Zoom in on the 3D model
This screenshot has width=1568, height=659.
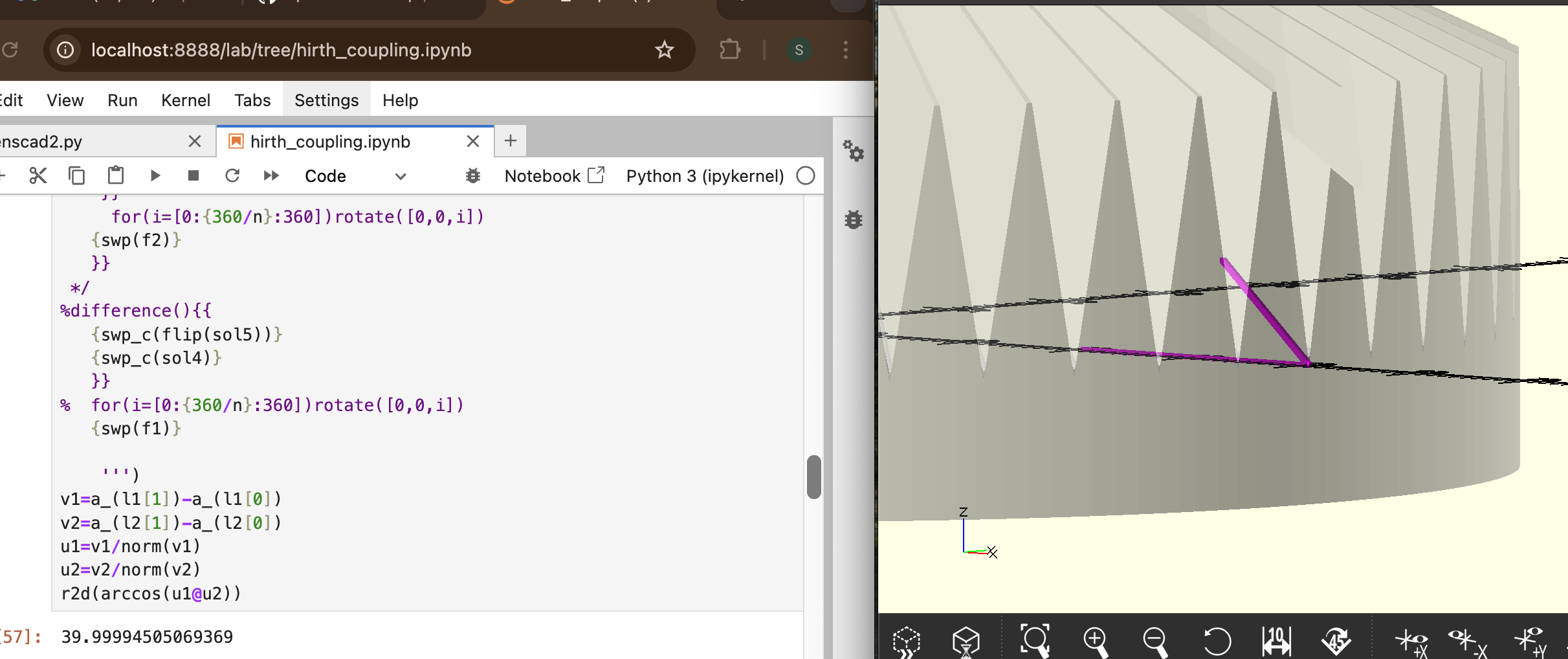pos(1095,641)
